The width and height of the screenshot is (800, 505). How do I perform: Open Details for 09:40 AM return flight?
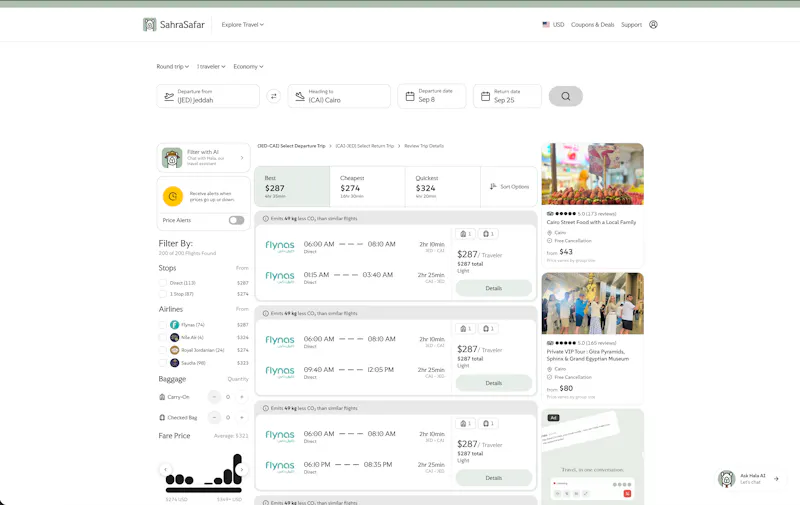494,383
